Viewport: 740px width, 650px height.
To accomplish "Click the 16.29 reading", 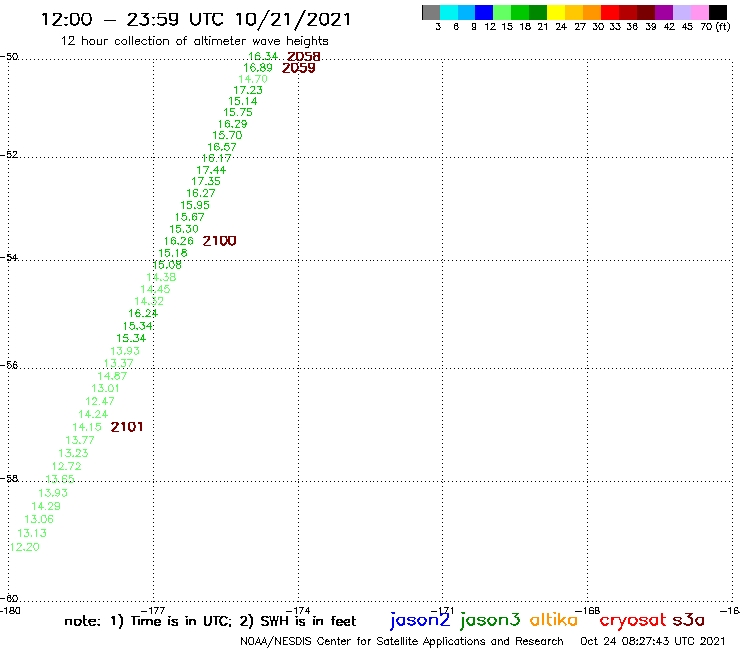I will click(232, 124).
